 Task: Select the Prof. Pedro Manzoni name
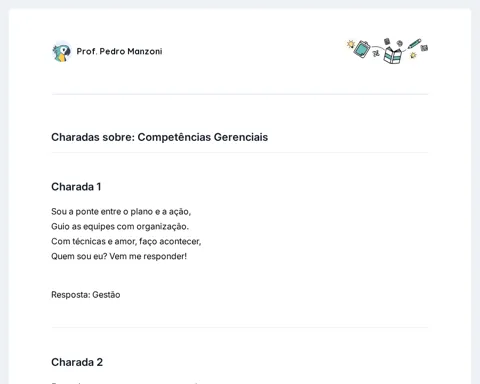click(x=119, y=51)
